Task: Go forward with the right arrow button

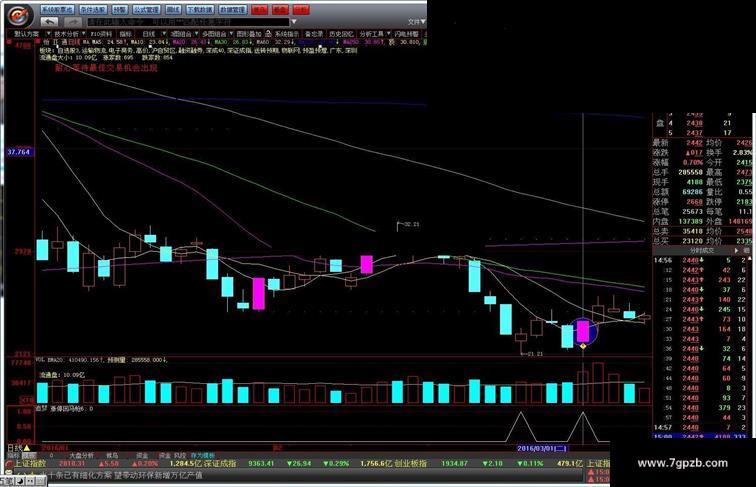Action: (x=73, y=21)
